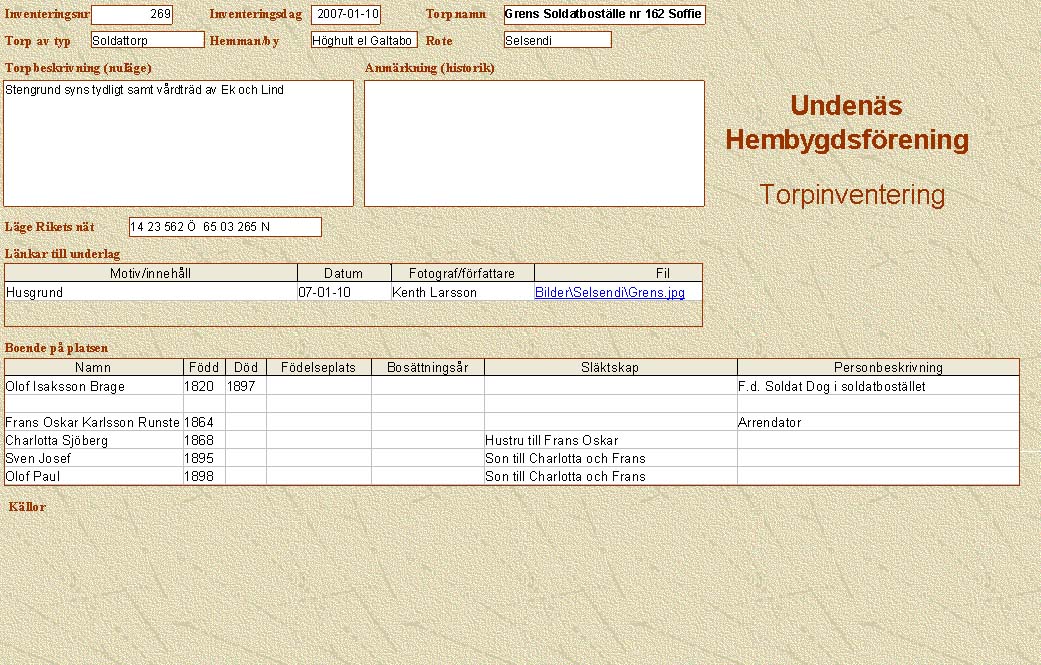Select the Charlotta Sjöberg name cell

[93, 441]
